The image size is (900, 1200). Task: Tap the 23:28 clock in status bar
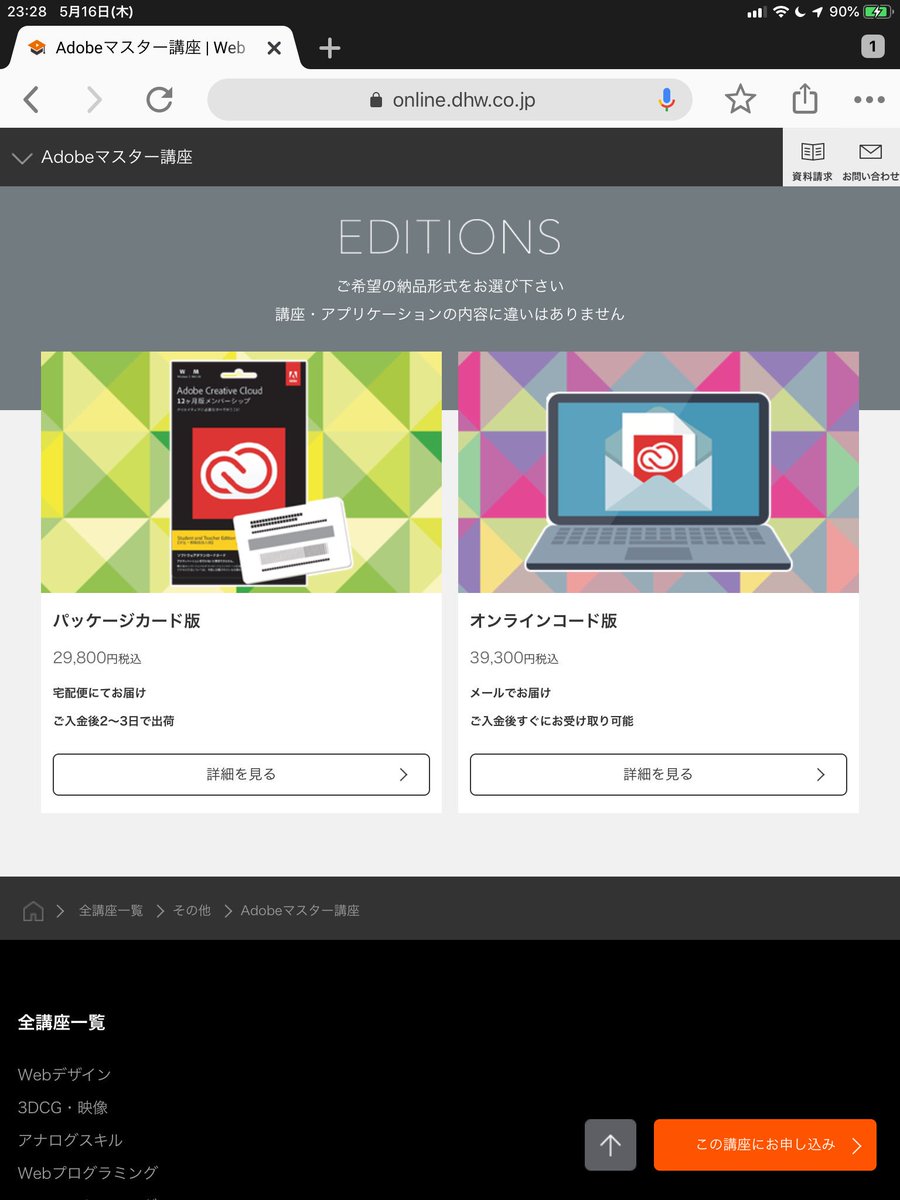[x=25, y=12]
